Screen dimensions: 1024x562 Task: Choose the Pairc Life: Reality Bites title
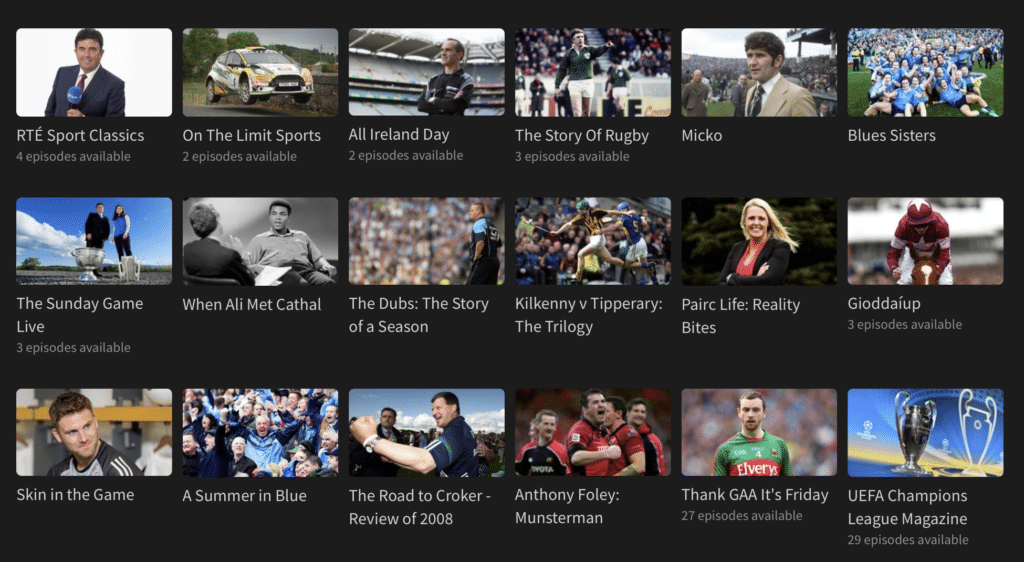coord(741,316)
